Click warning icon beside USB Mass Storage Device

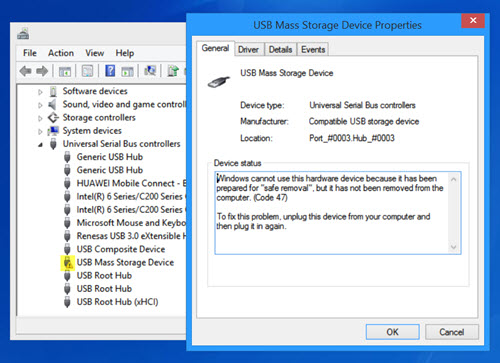coord(67,262)
